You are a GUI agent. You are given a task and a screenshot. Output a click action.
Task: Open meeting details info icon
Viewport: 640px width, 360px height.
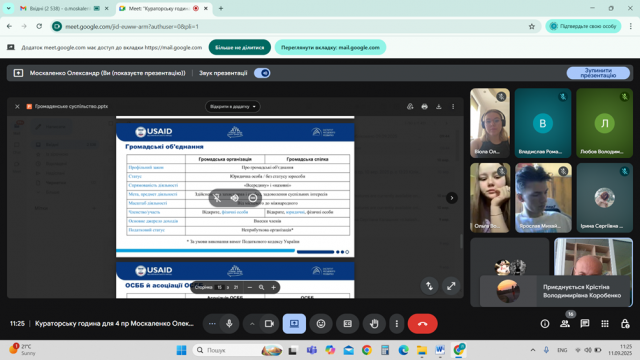pyautogui.click(x=545, y=324)
